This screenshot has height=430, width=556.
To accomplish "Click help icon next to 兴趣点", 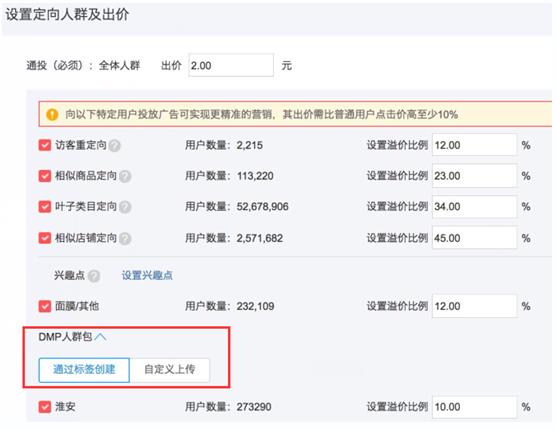I will click(x=94, y=276).
